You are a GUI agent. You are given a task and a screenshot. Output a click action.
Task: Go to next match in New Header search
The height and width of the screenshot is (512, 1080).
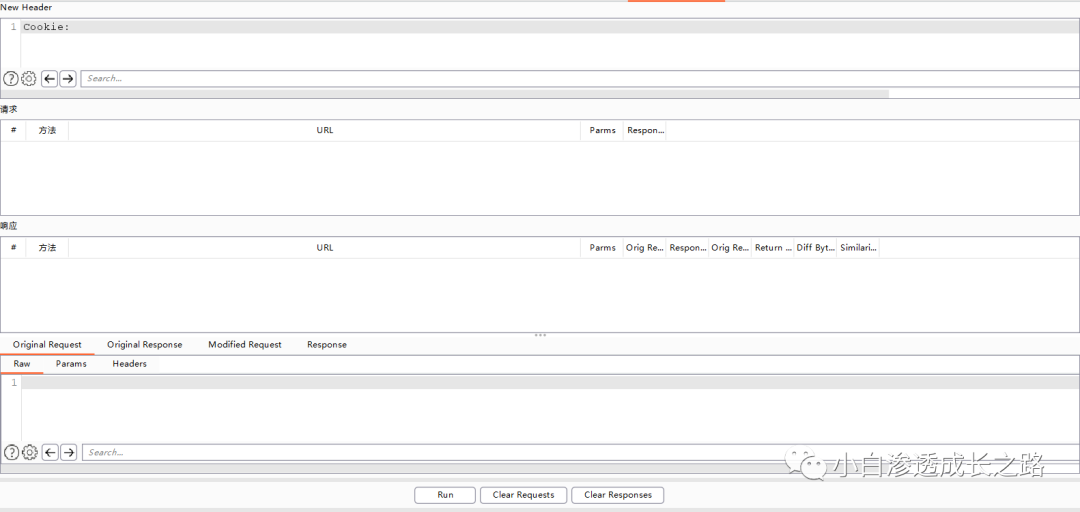(x=68, y=79)
